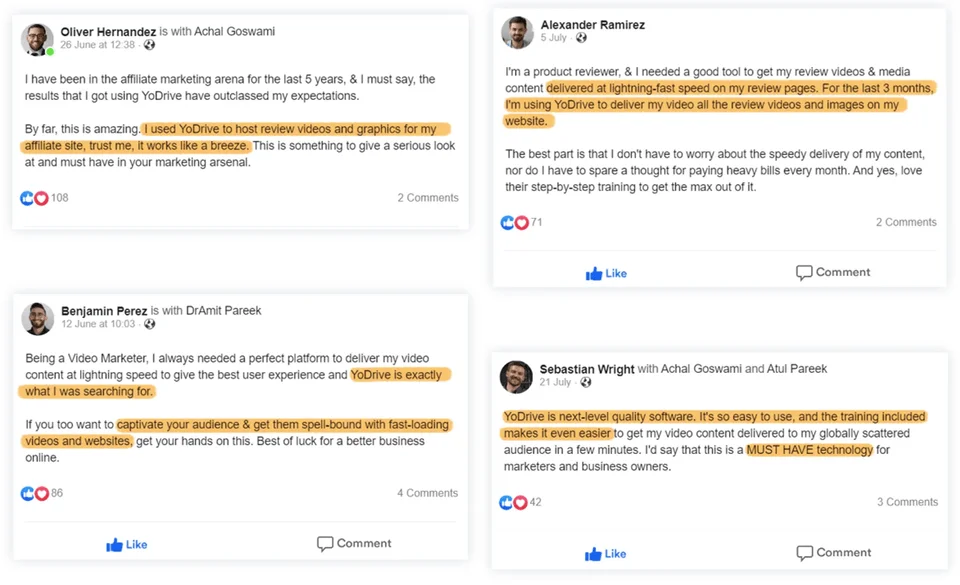Comment on Alexander Ramirez's post
Viewport: 960px width, 585px height.
tap(833, 272)
